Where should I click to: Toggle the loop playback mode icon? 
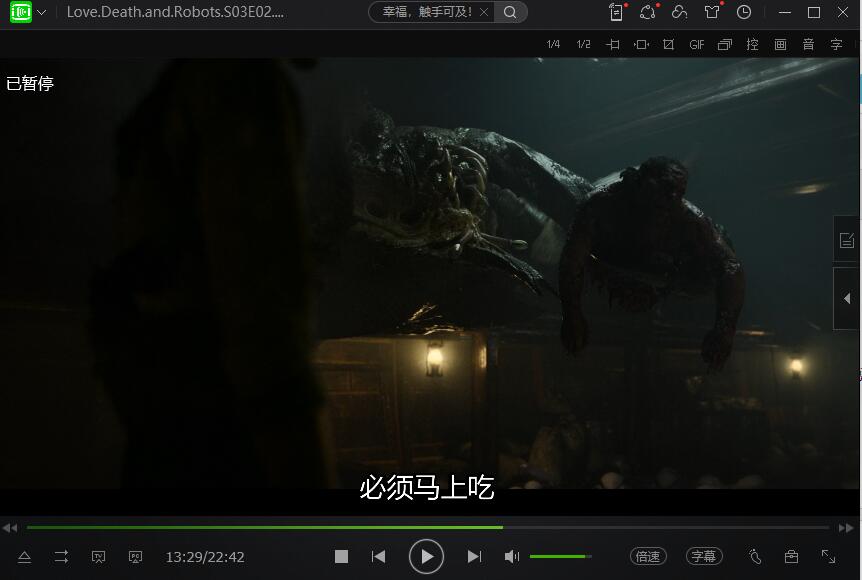coord(61,556)
